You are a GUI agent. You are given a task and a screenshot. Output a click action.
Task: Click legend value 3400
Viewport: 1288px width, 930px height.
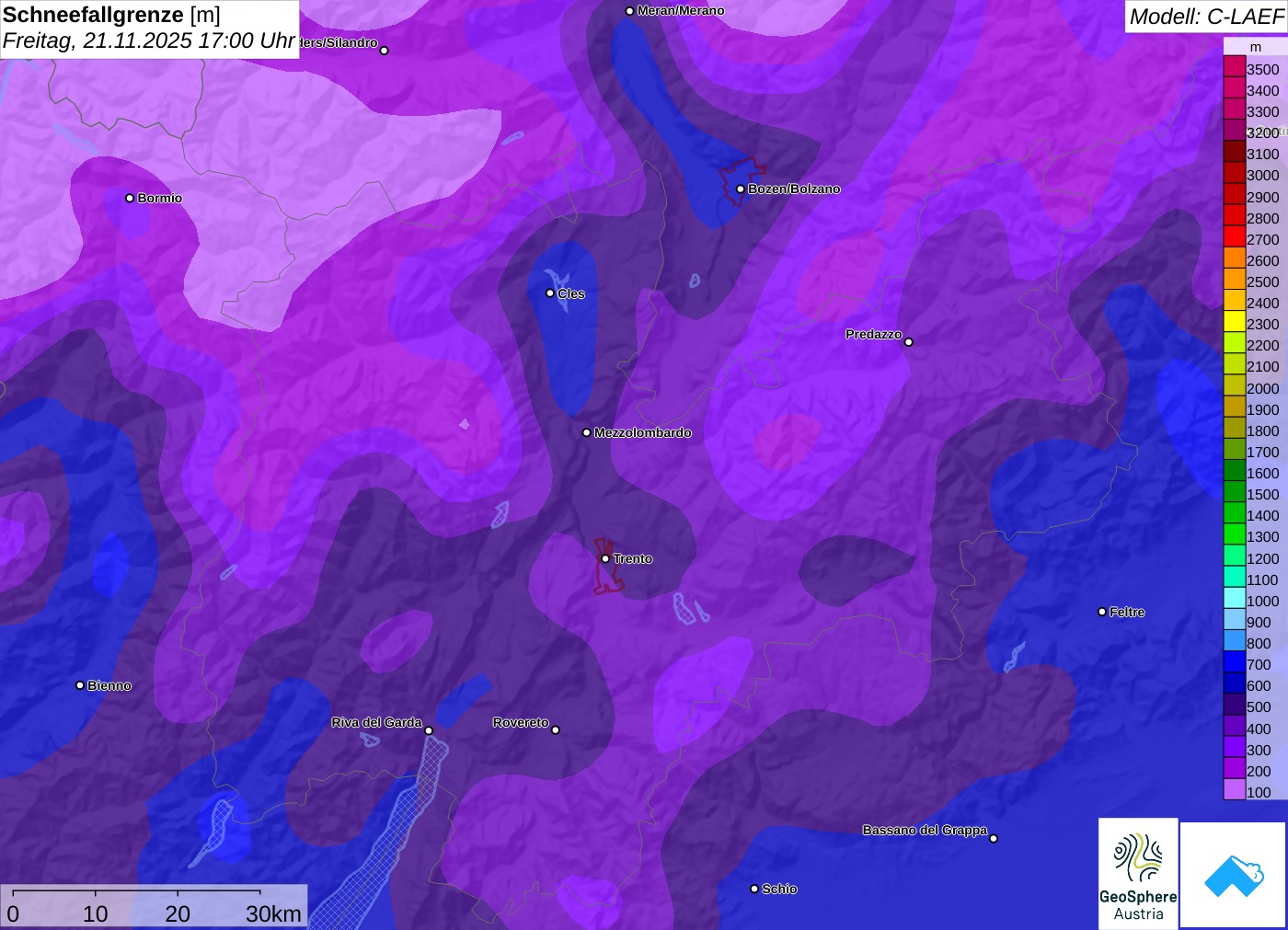(x=1262, y=90)
